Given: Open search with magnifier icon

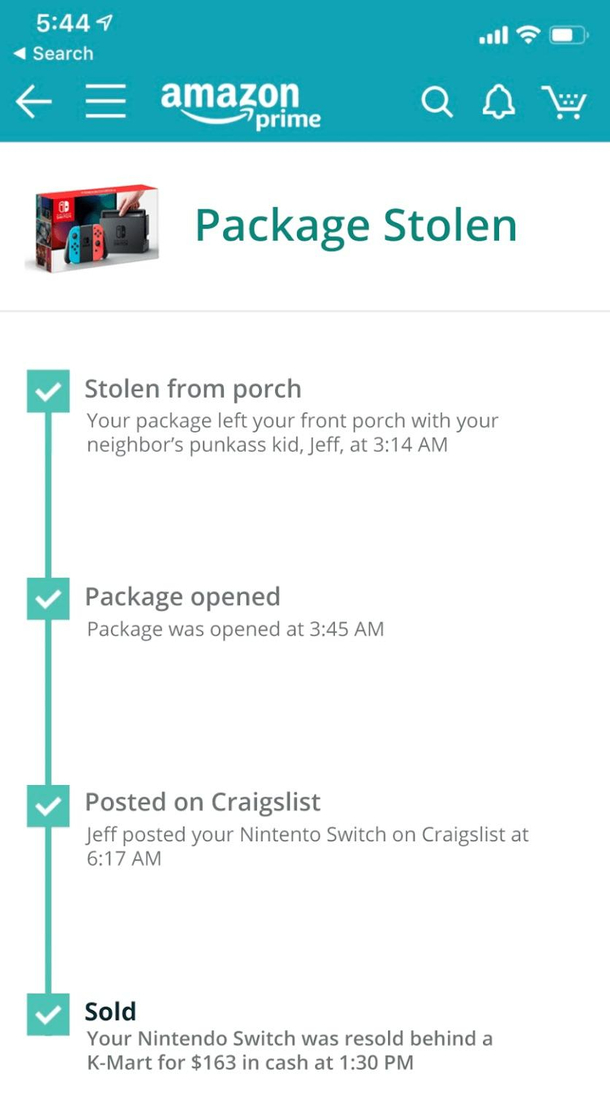Looking at the screenshot, I should coord(437,102).
